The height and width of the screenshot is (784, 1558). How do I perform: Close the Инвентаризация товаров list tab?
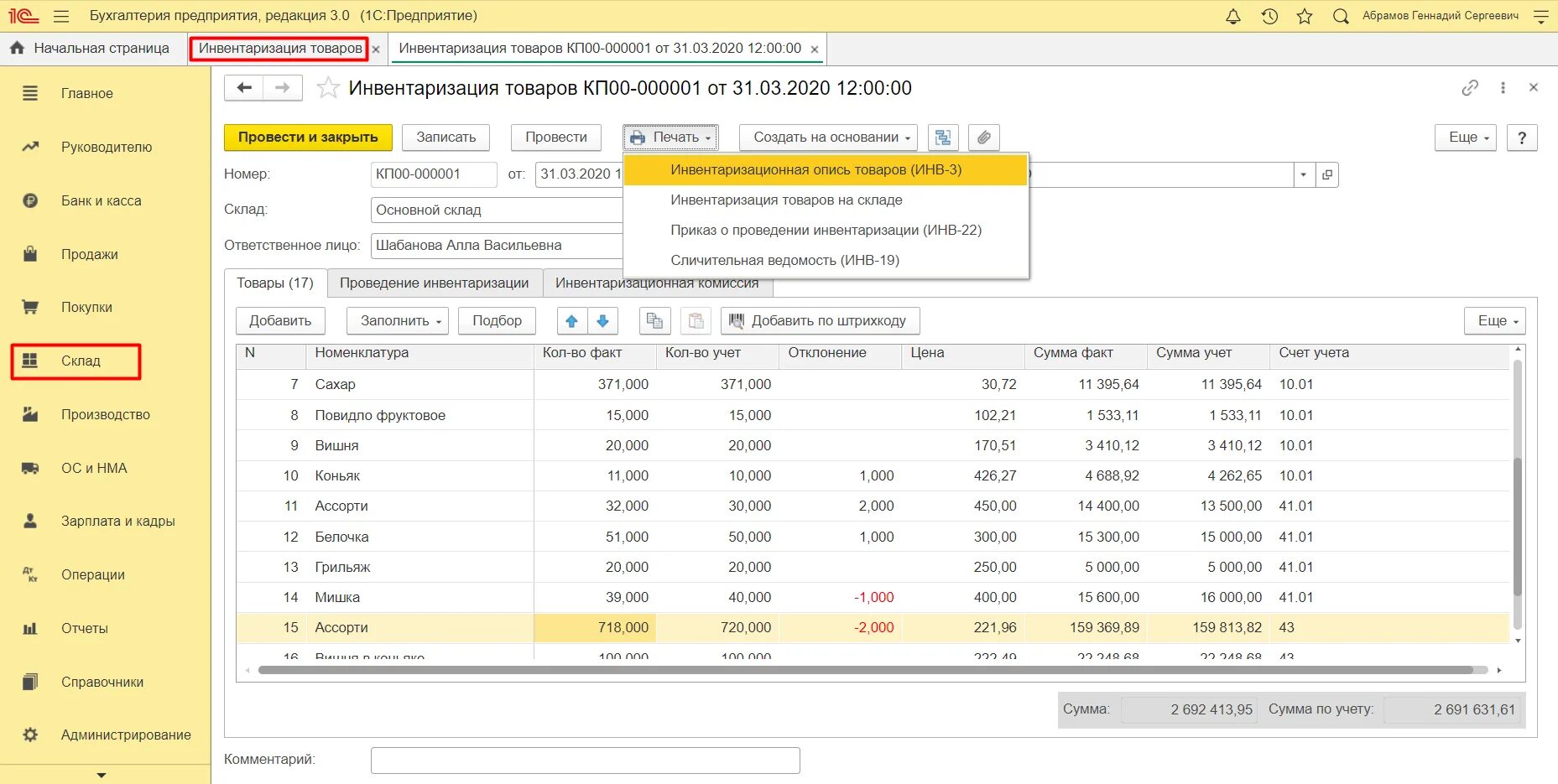(376, 49)
